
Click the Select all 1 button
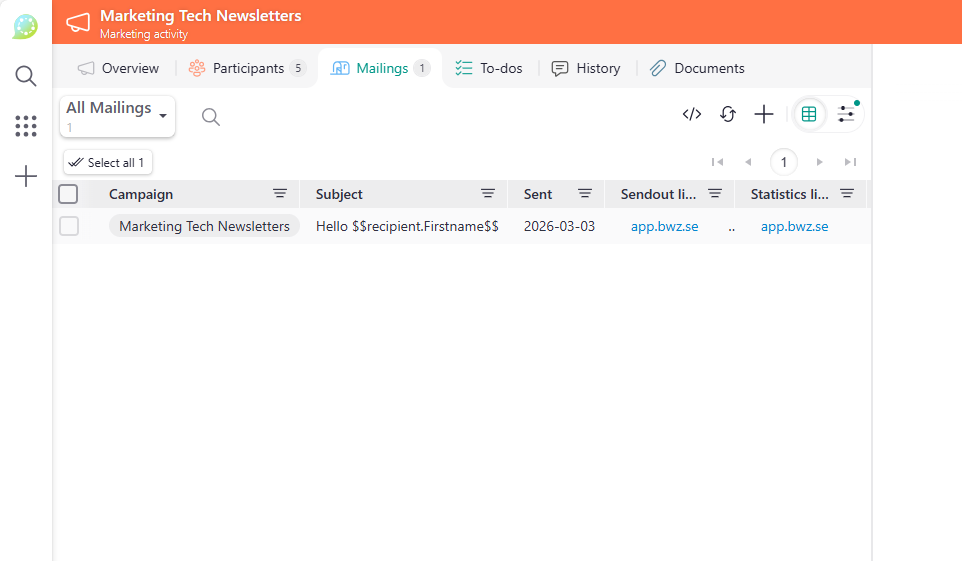tap(108, 162)
